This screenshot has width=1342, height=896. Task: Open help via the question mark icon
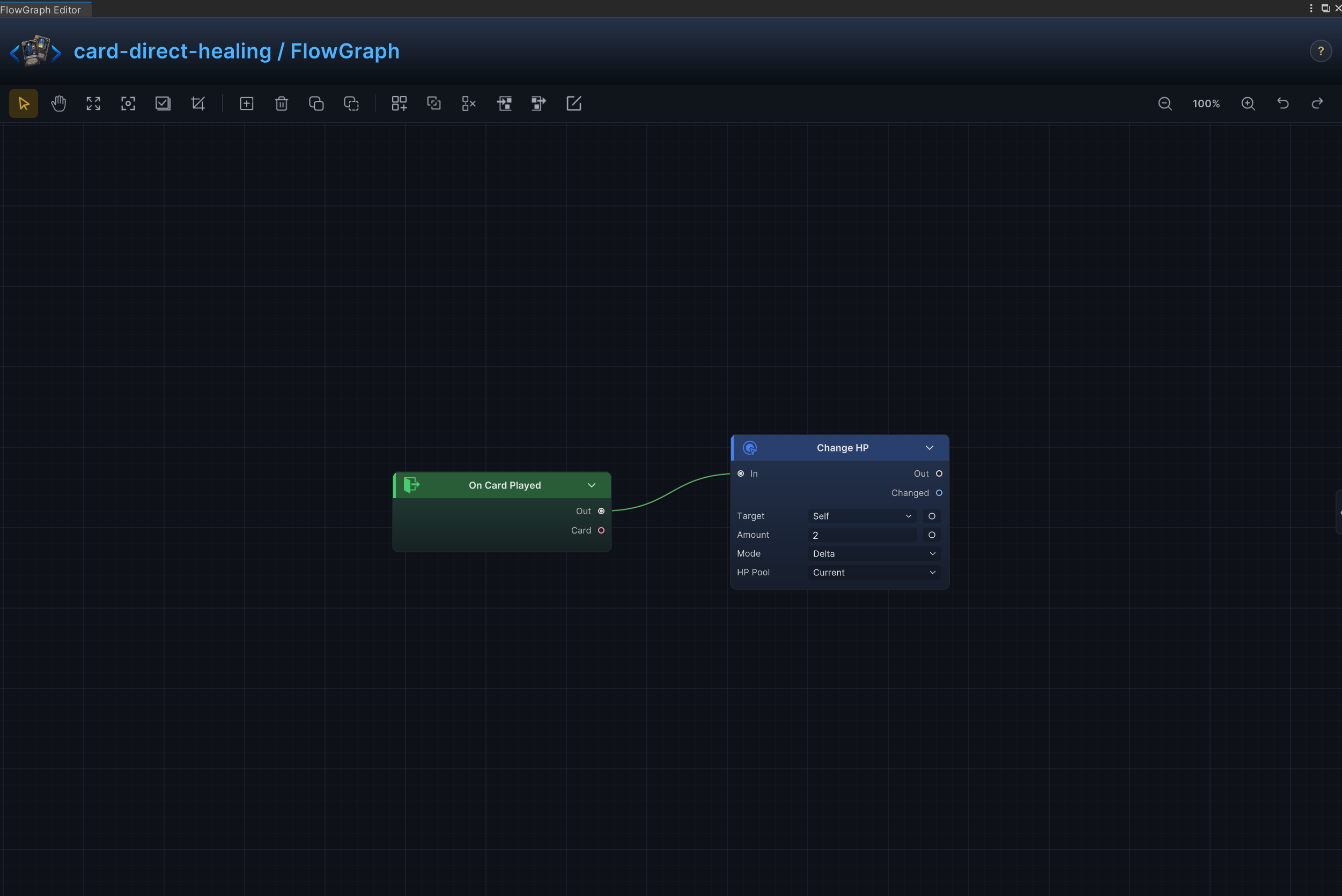(1321, 51)
